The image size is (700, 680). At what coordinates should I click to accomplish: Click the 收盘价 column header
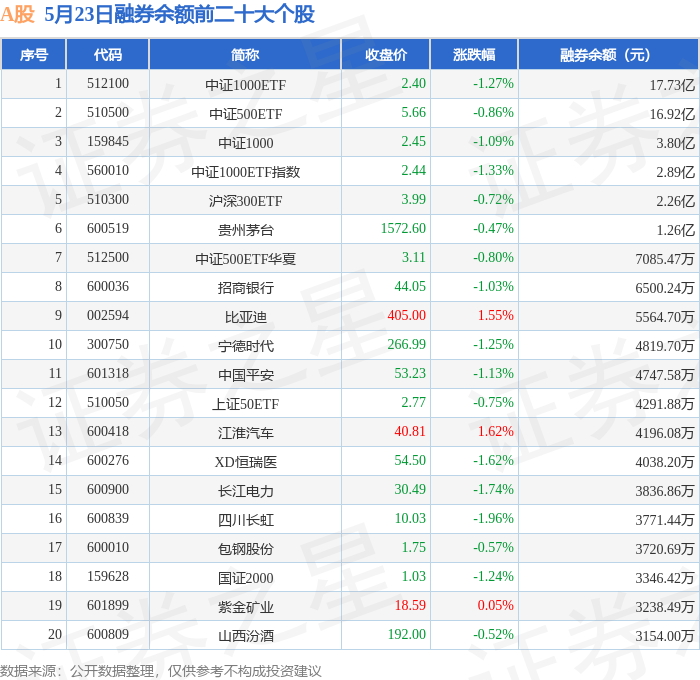[x=386, y=54]
